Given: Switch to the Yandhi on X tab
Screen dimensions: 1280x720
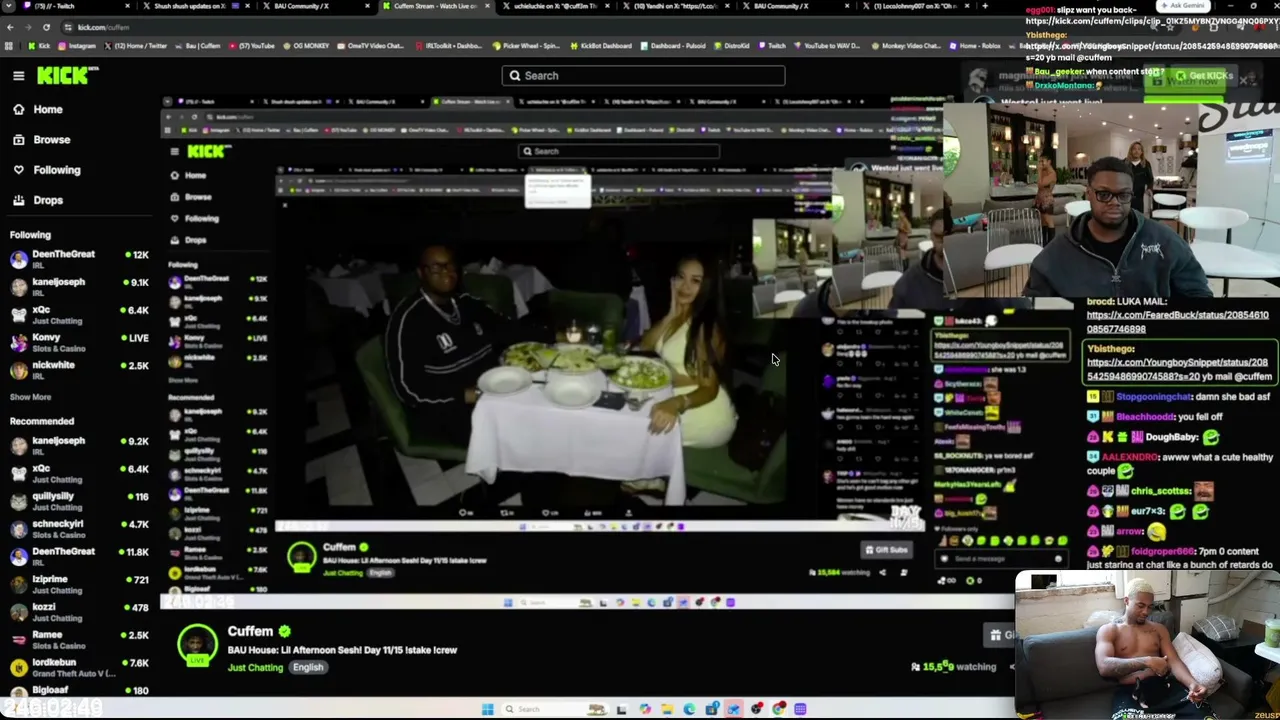Looking at the screenshot, I should point(673,6).
